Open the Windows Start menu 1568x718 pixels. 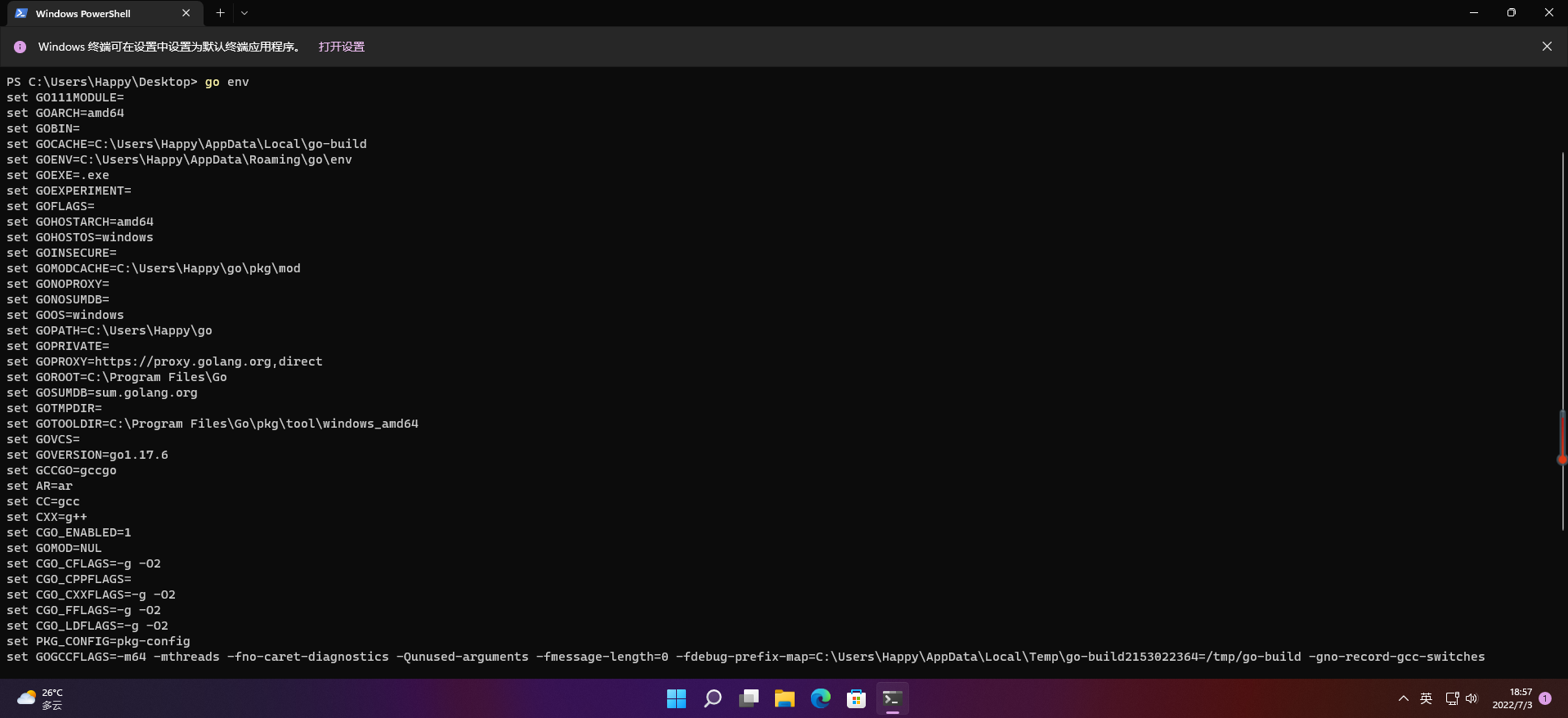point(676,698)
